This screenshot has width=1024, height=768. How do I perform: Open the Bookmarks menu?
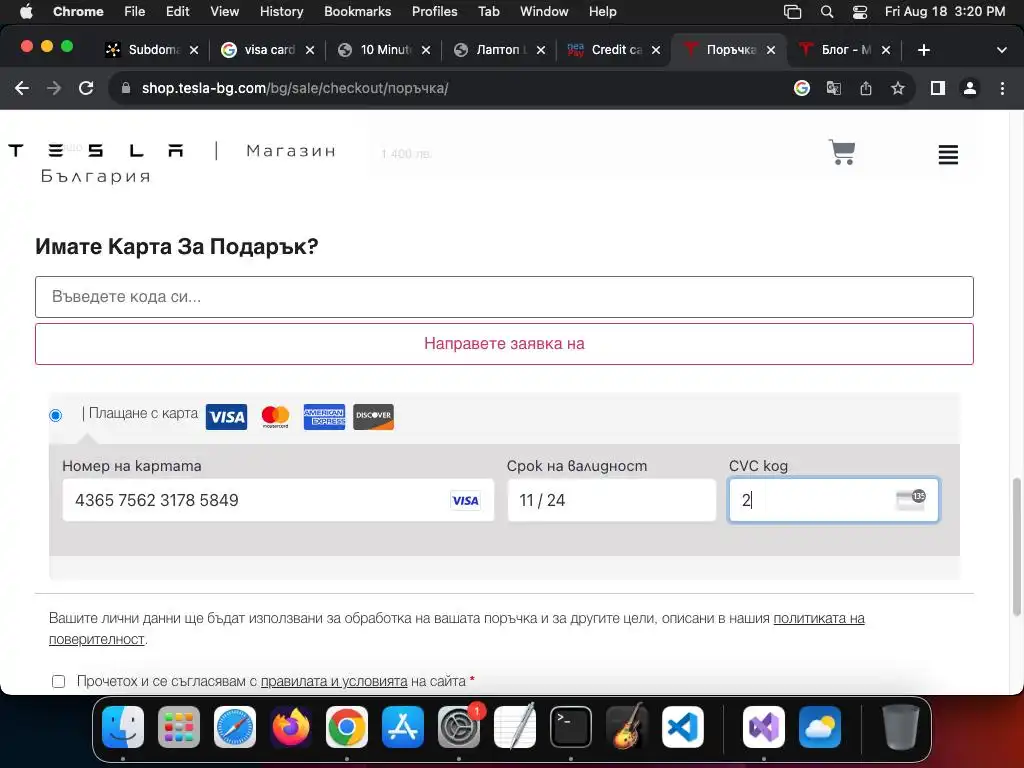(x=357, y=12)
